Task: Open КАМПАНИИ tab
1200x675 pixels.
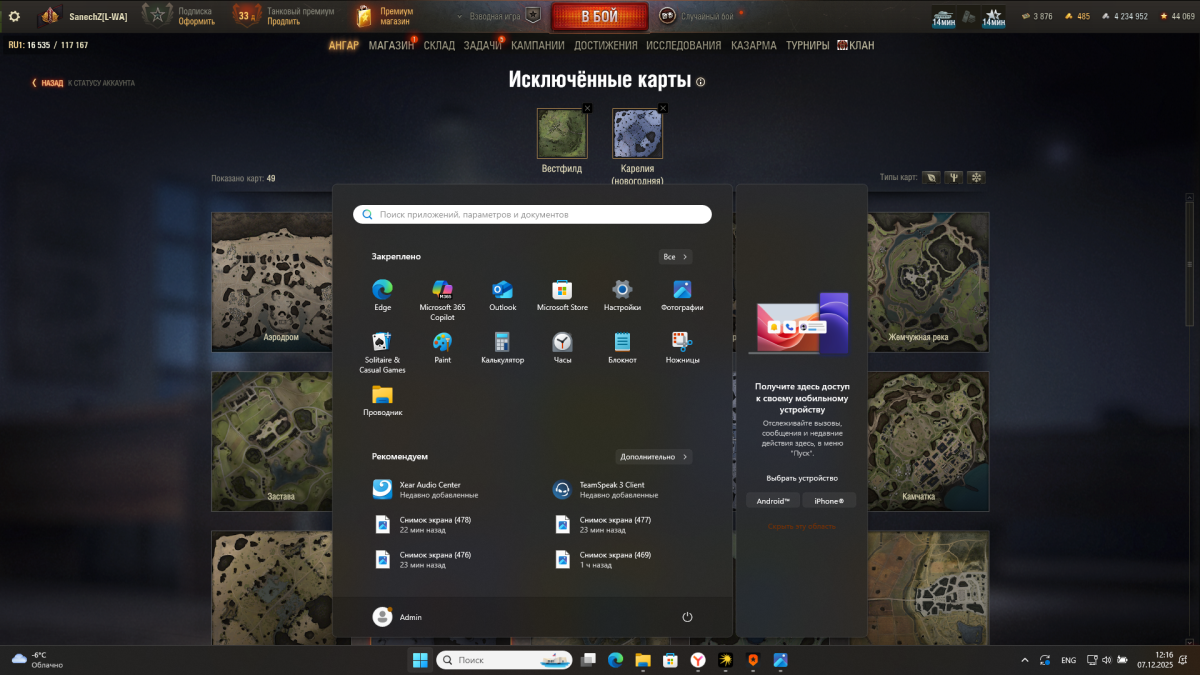Action: point(537,45)
